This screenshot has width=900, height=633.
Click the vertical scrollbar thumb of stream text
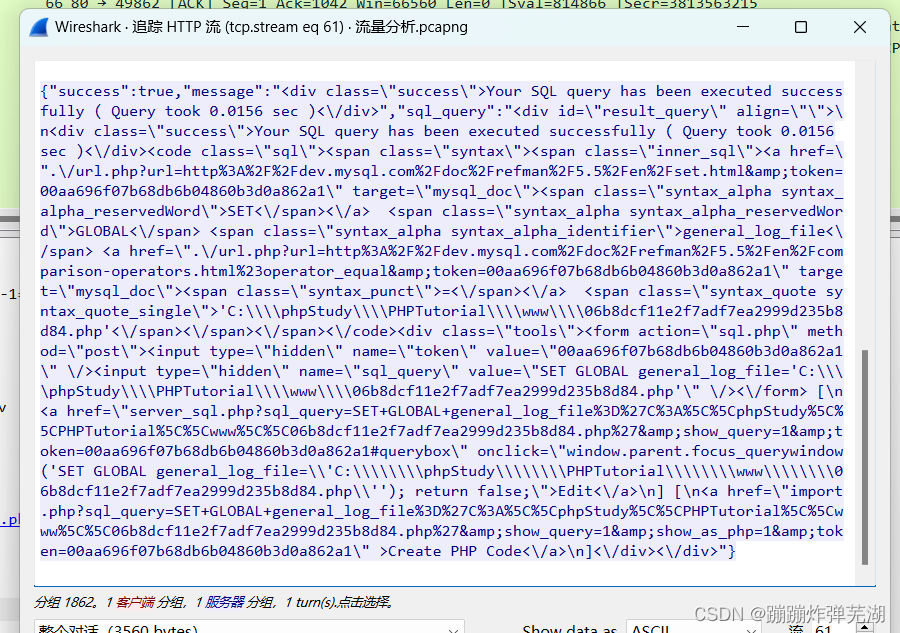865,457
